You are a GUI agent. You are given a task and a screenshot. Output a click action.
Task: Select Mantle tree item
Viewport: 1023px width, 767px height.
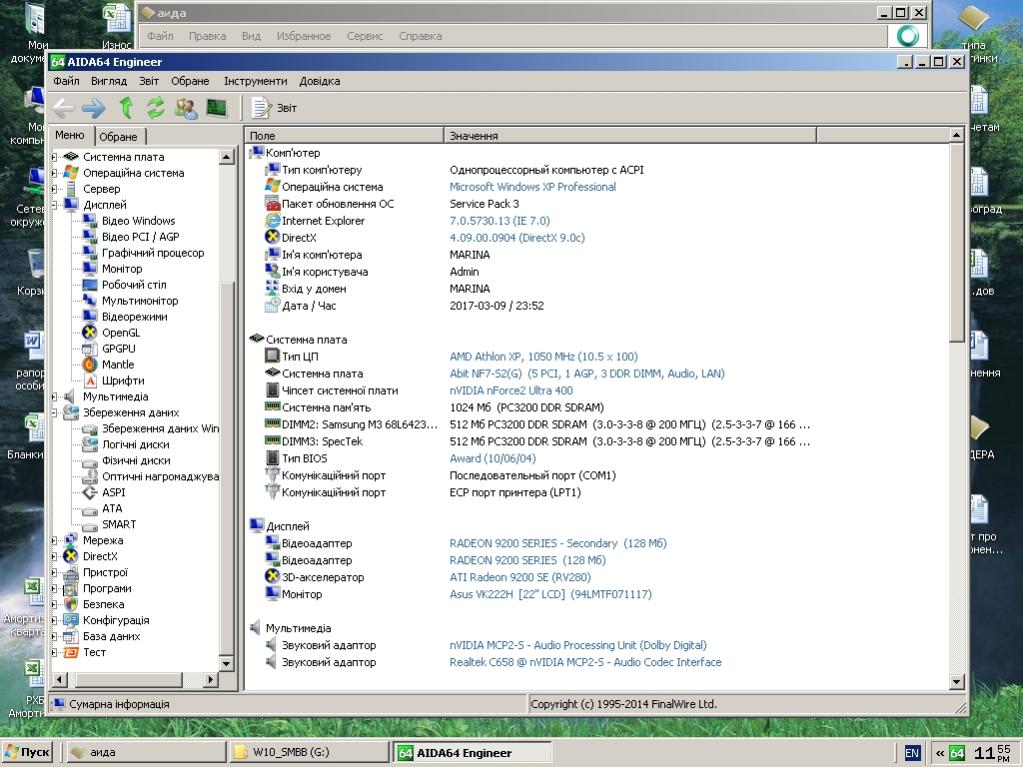[118, 365]
